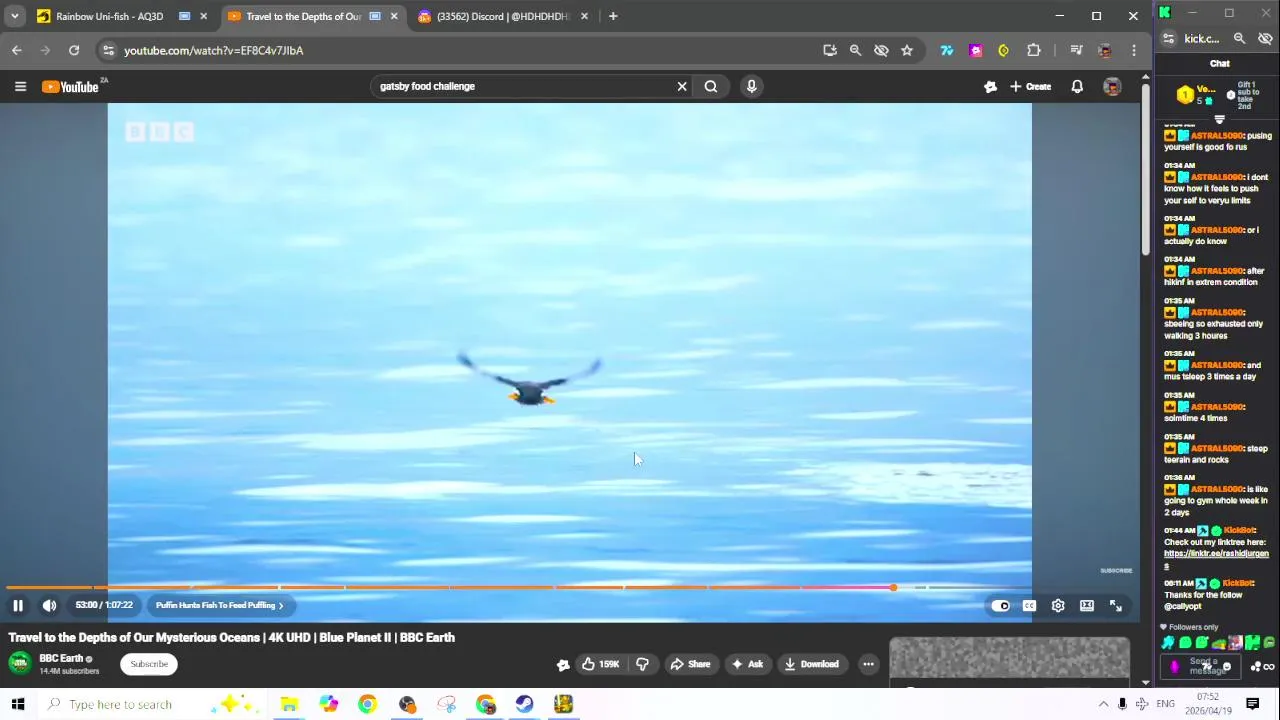Open File Explorer from the taskbar

pos(289,704)
